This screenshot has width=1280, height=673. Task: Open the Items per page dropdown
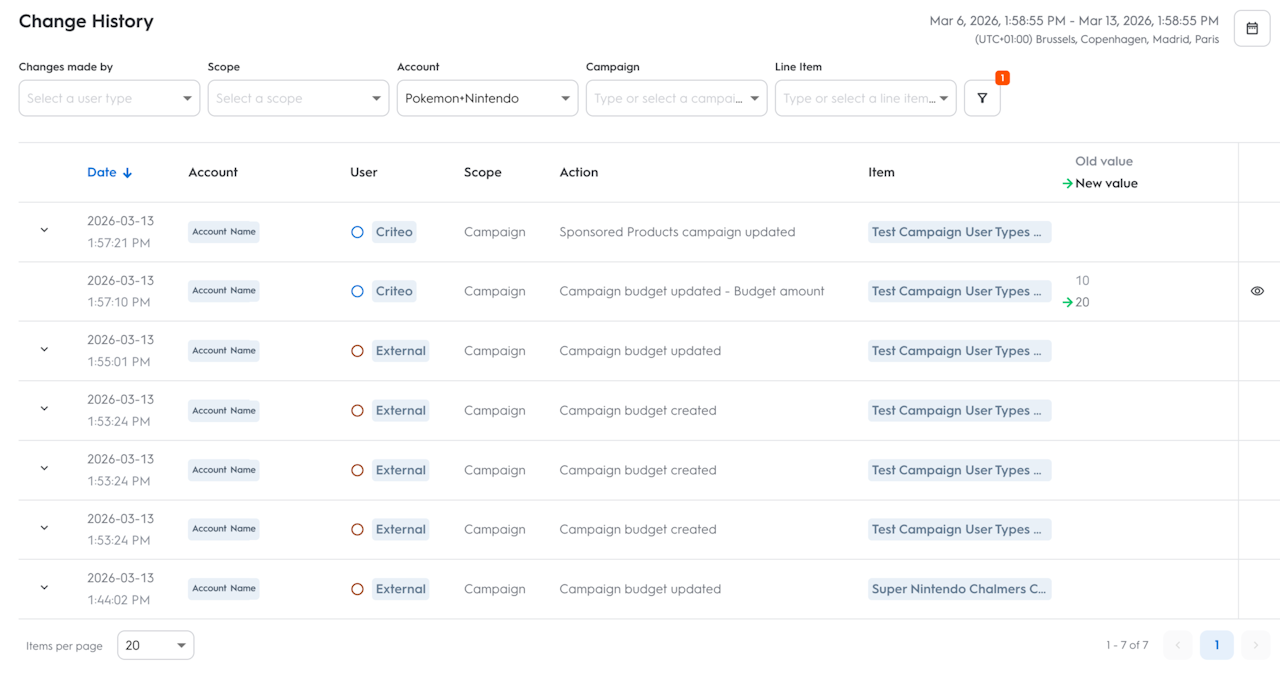point(155,645)
